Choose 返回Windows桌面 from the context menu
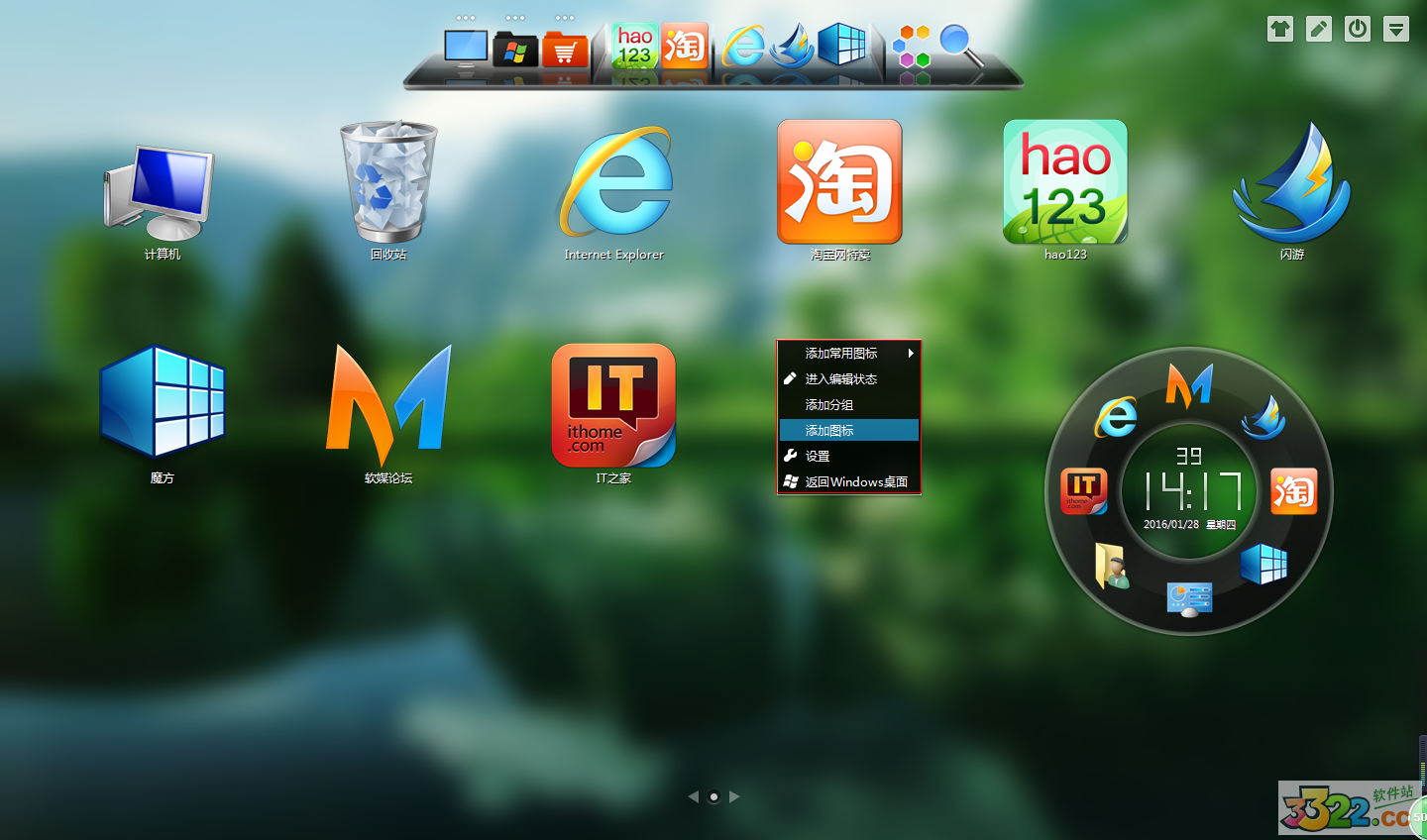Screen dimensions: 1427x840 pyautogui.click(x=849, y=482)
